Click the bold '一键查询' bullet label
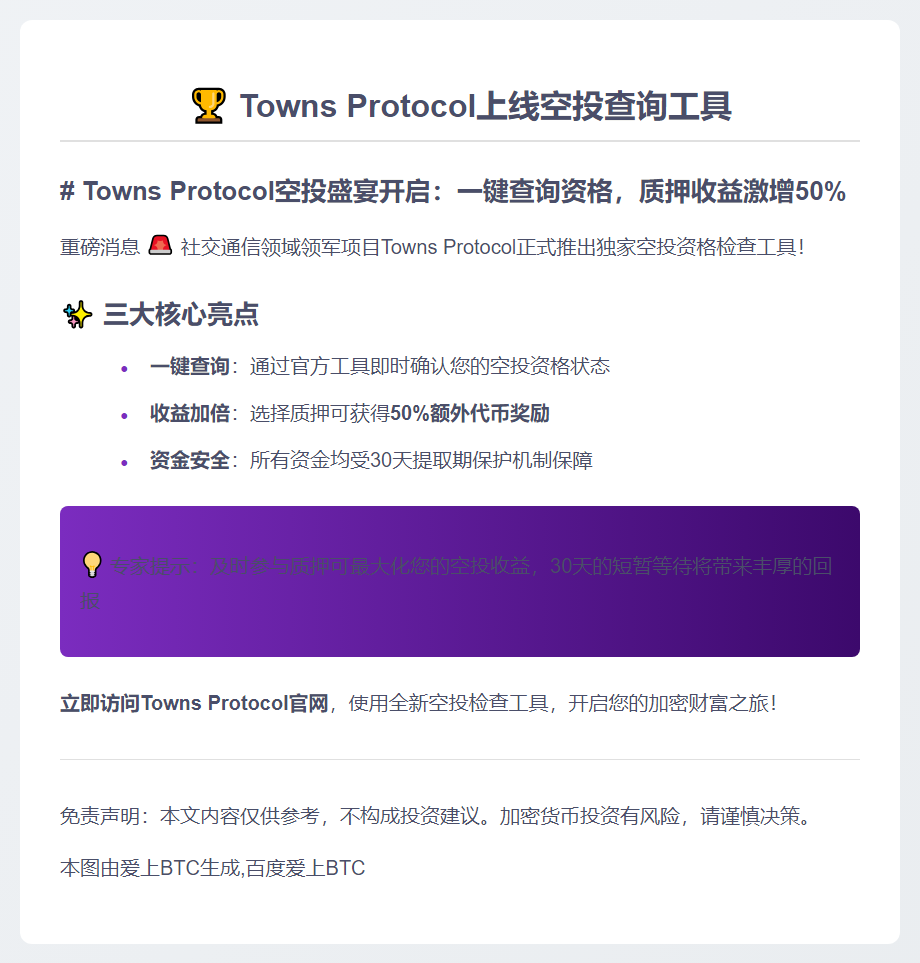The height and width of the screenshot is (963, 920). pyautogui.click(x=190, y=366)
